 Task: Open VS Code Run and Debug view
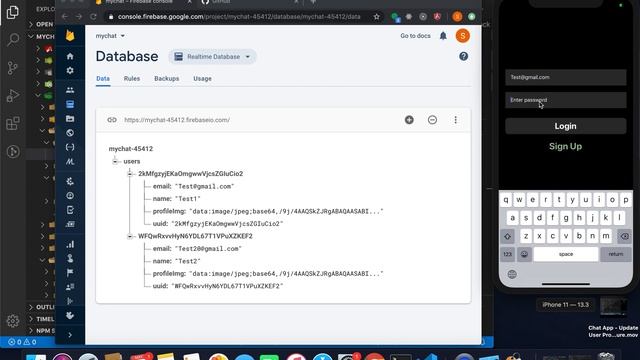click(13, 96)
